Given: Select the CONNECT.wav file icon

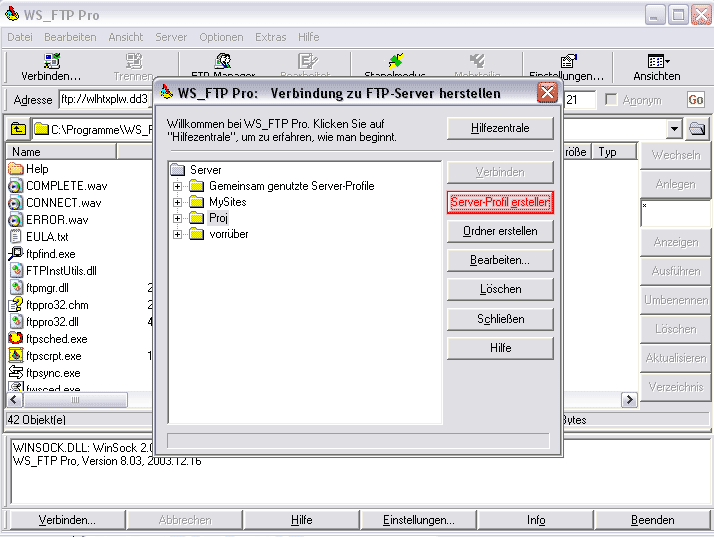Looking at the screenshot, I should tap(15, 203).
